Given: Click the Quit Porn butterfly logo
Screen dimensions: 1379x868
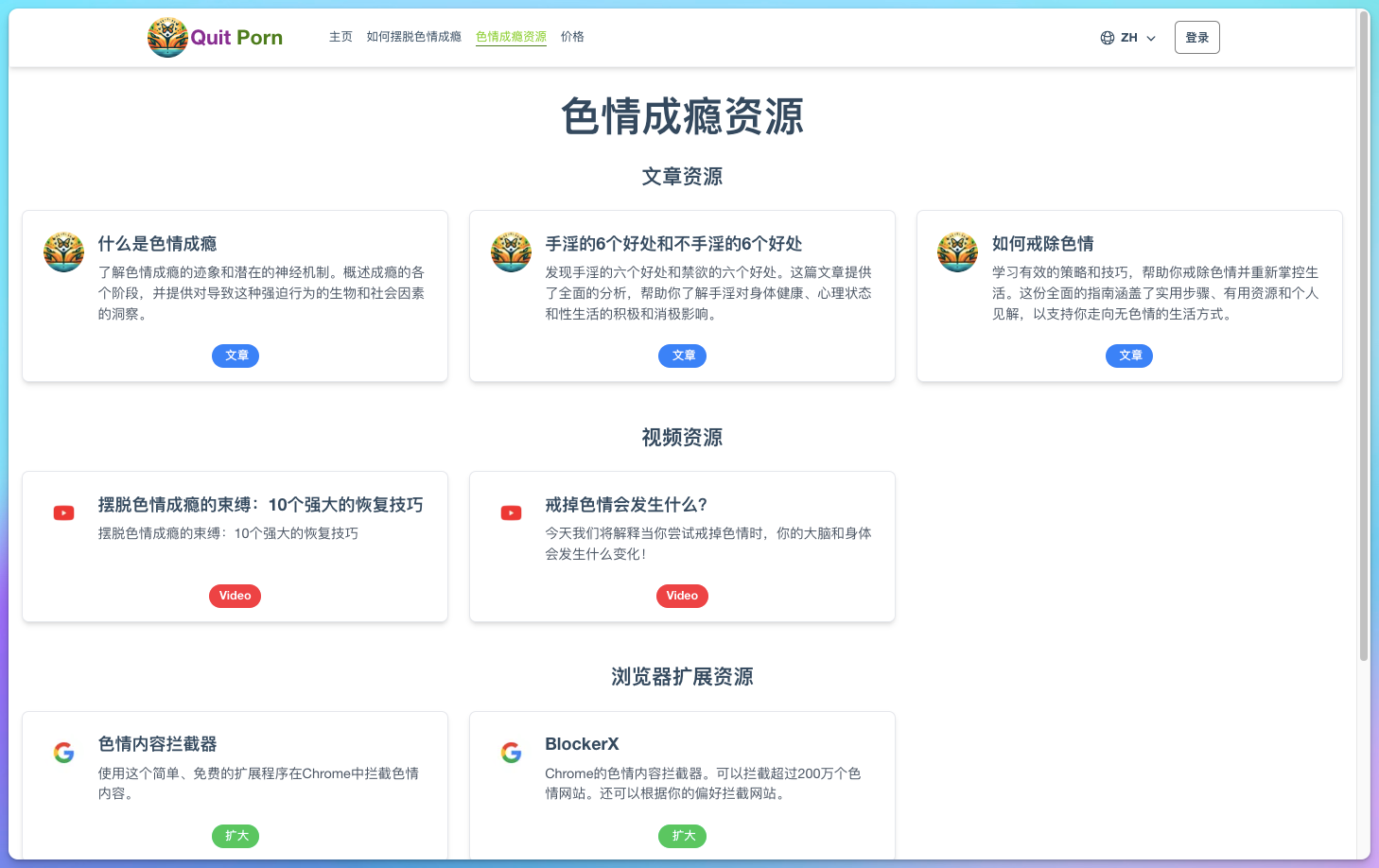Looking at the screenshot, I should click(167, 37).
